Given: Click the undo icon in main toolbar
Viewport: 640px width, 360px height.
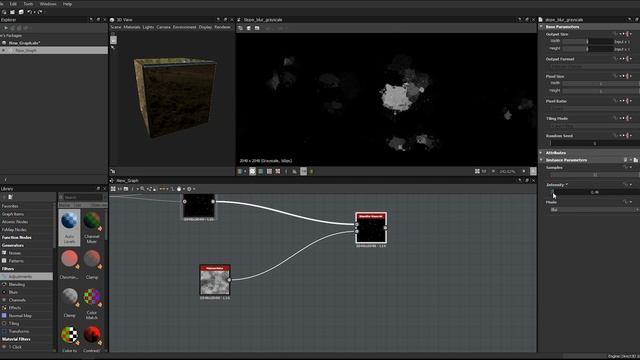Looking at the screenshot, I should pos(29,12).
